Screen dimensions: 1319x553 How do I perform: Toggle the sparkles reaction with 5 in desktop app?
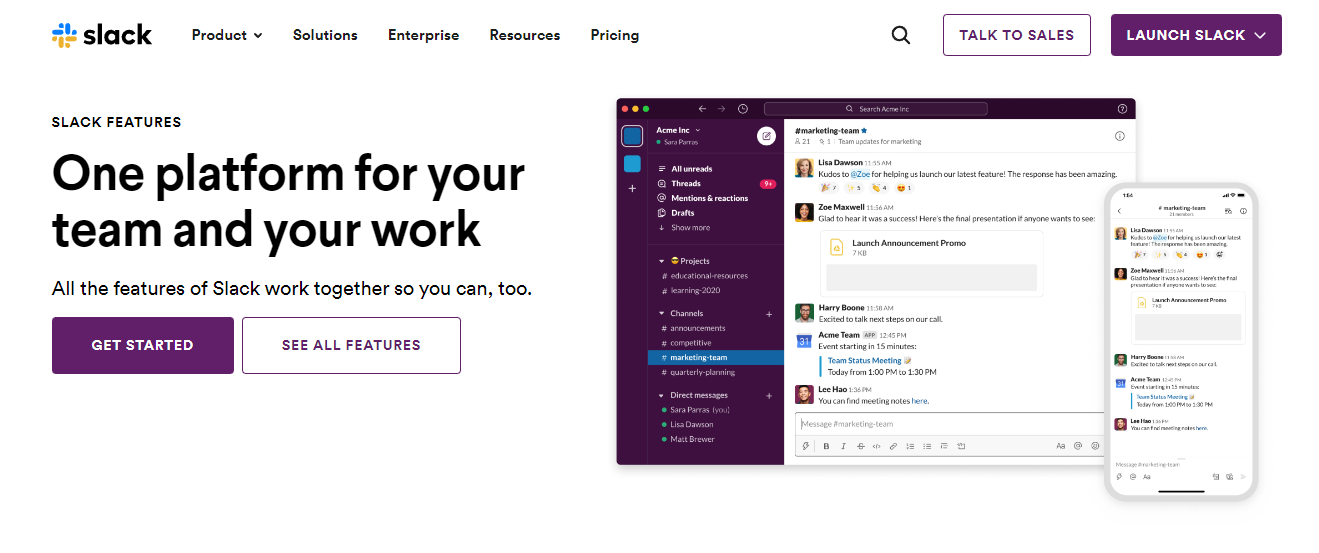point(854,187)
